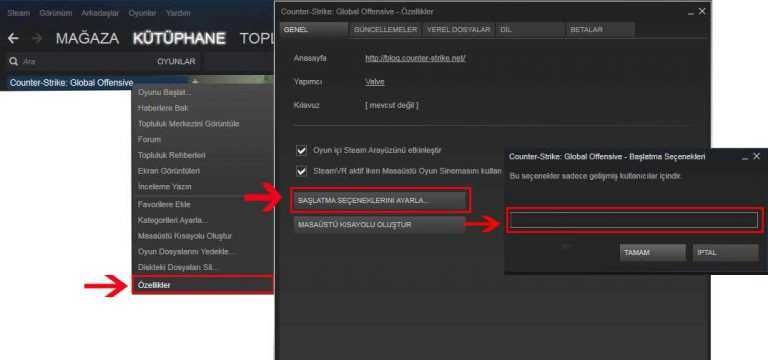
Task: Click the back arrow in Steam navigation
Action: [13, 38]
